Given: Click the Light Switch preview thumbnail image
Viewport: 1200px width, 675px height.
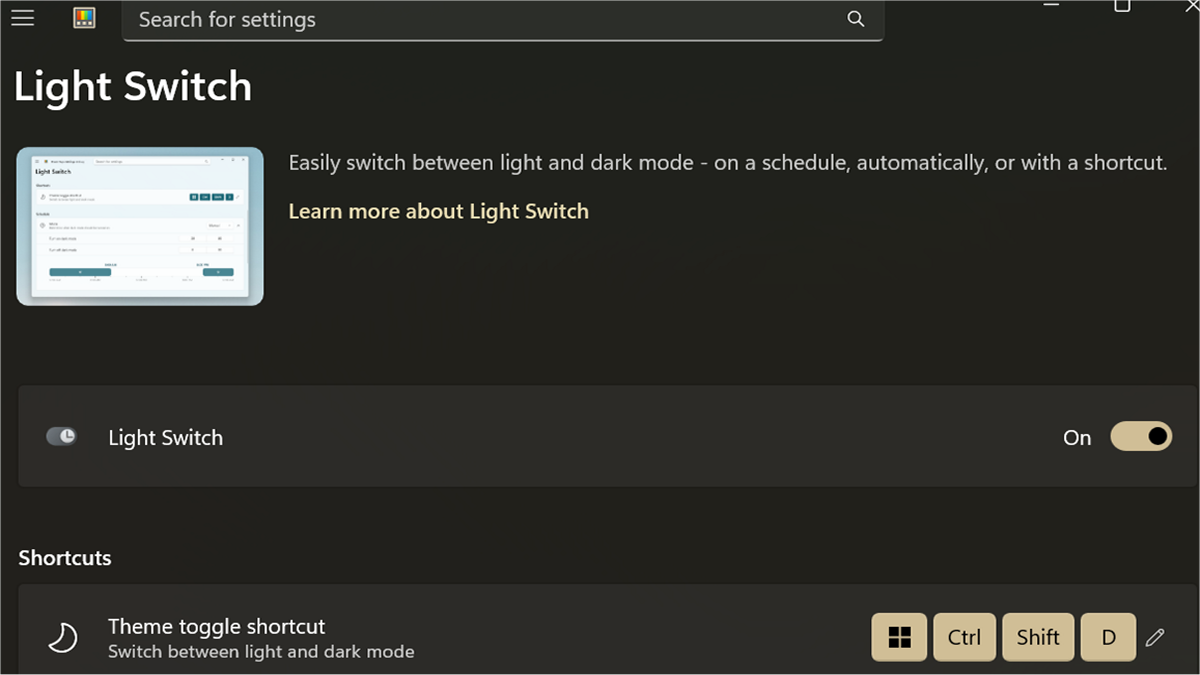Looking at the screenshot, I should (140, 226).
